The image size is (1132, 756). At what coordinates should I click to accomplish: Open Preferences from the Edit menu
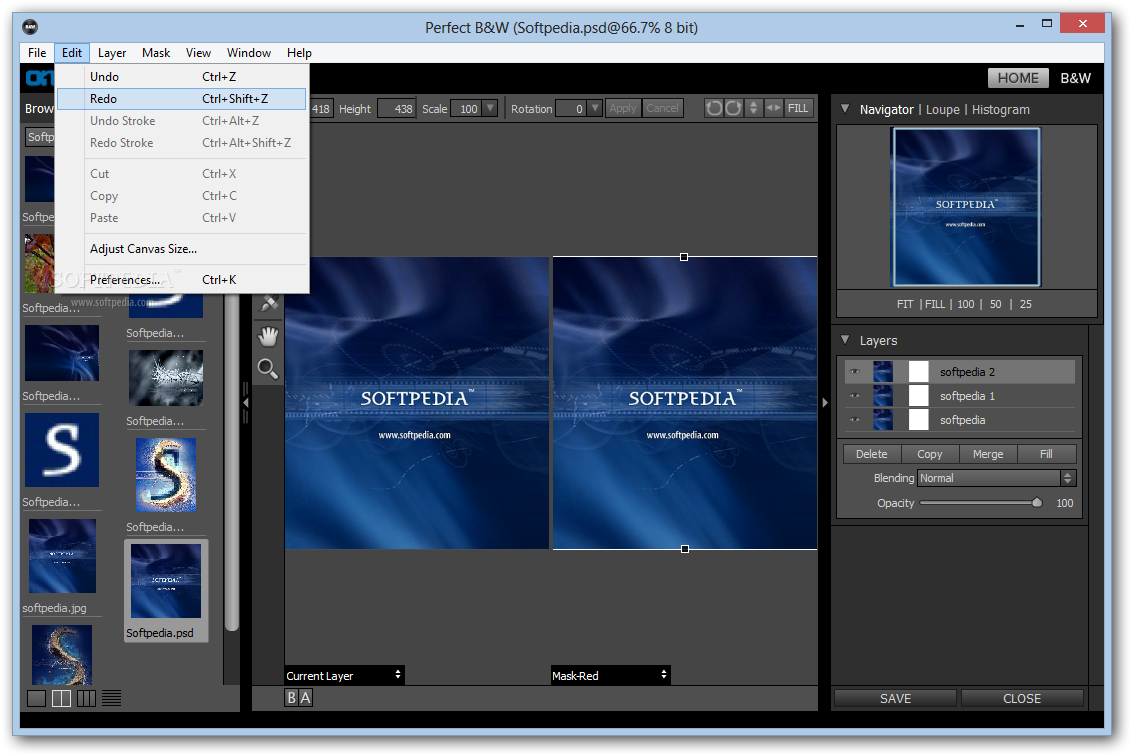point(182,280)
